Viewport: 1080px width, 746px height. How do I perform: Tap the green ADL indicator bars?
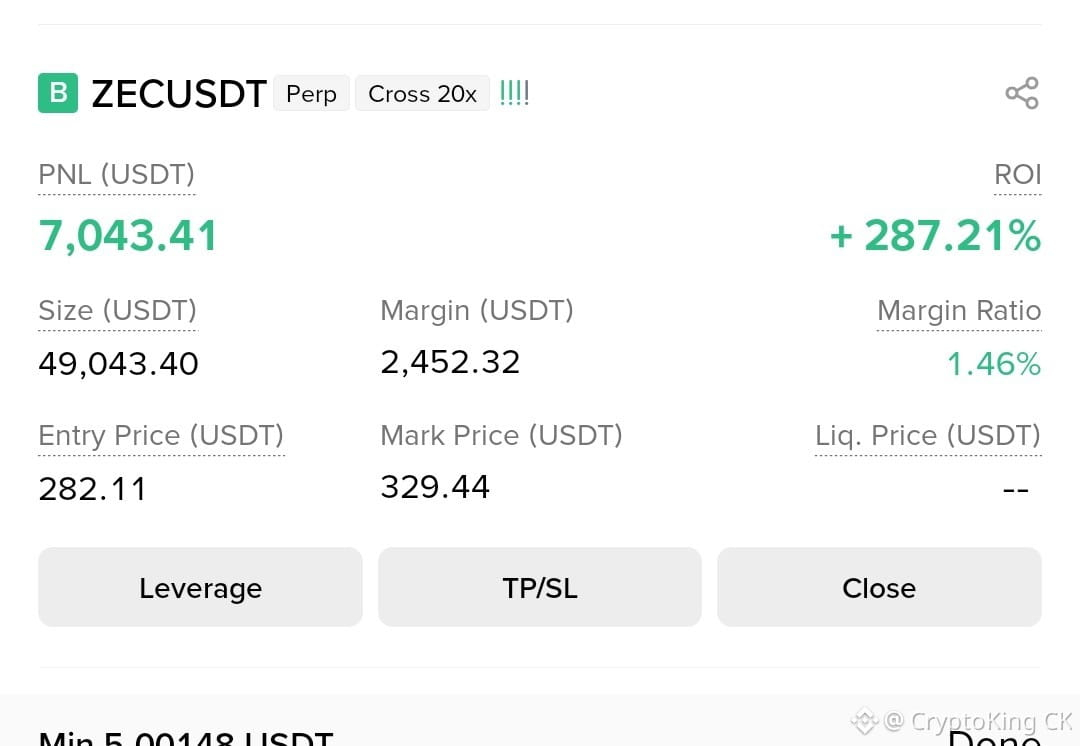[x=514, y=93]
